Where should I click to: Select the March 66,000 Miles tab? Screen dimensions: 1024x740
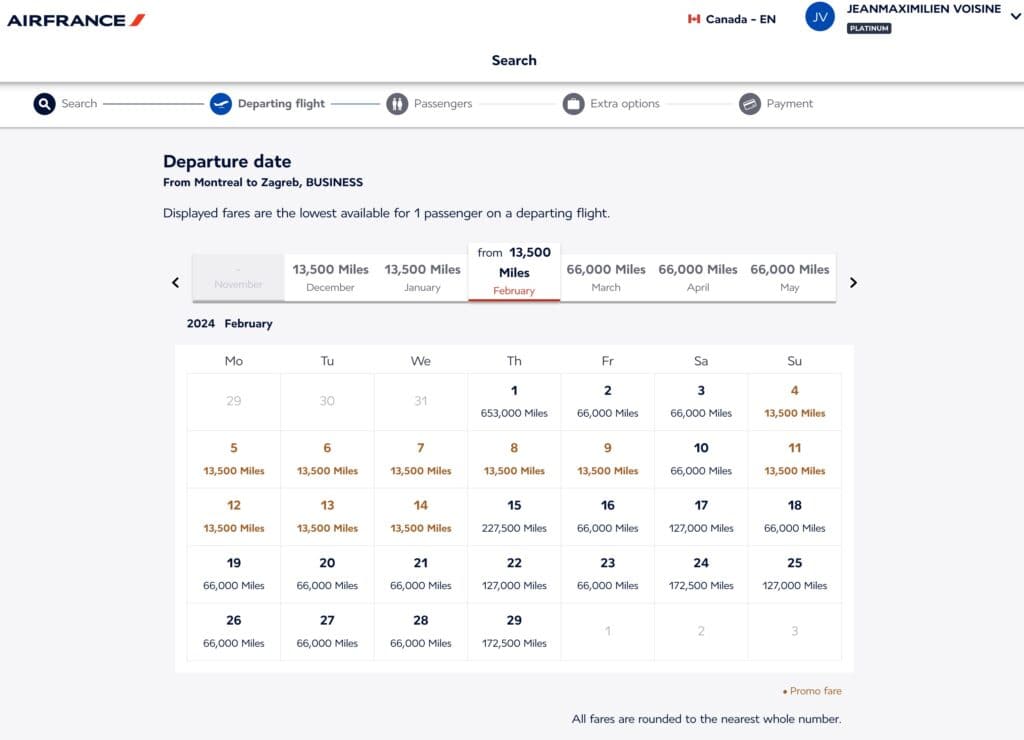(x=606, y=277)
